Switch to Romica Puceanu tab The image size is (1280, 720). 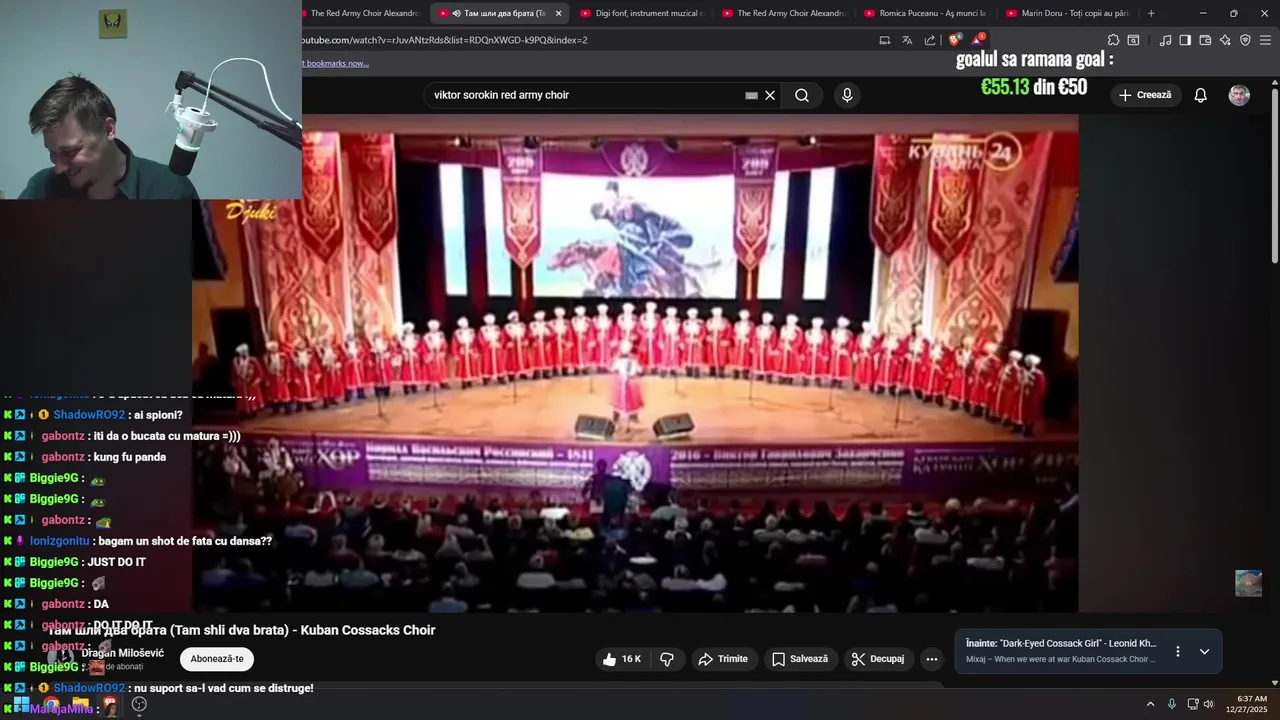(925, 13)
